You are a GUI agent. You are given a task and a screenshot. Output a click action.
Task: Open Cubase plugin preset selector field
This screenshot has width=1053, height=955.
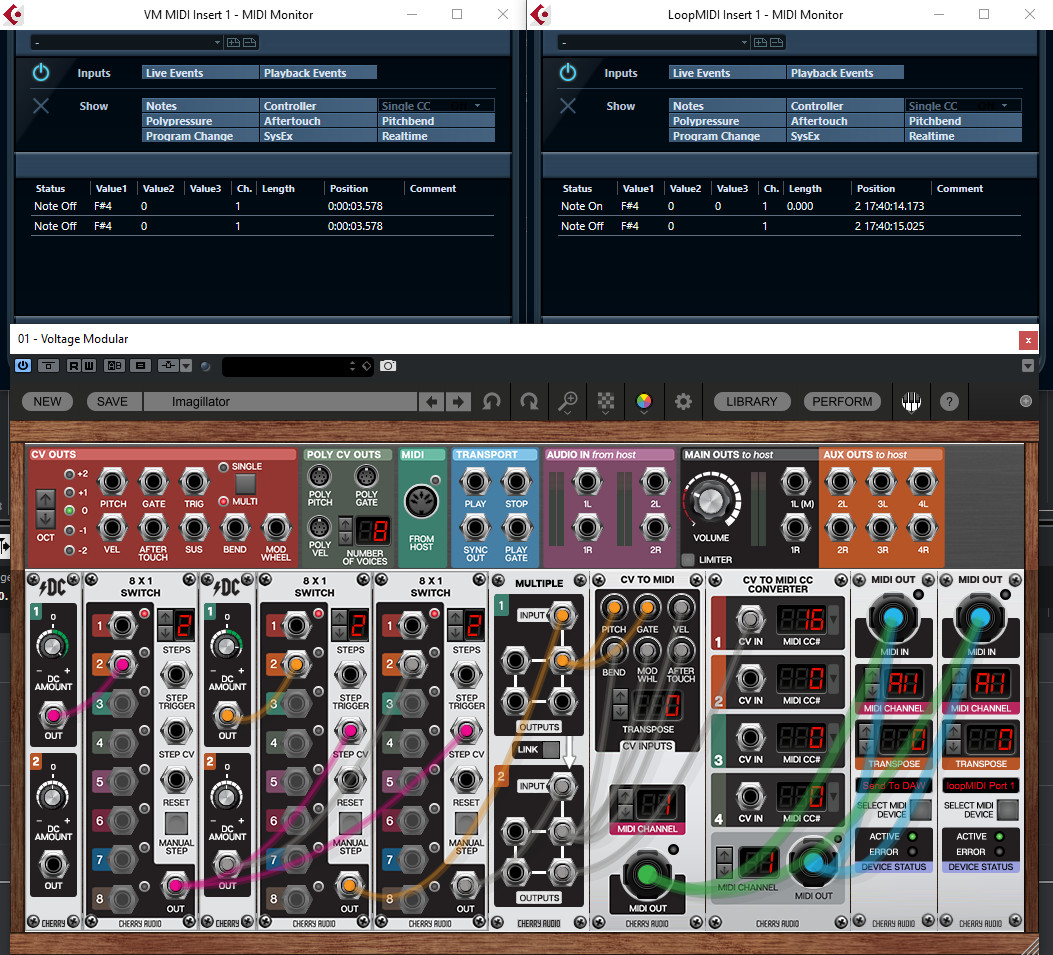tap(299, 366)
